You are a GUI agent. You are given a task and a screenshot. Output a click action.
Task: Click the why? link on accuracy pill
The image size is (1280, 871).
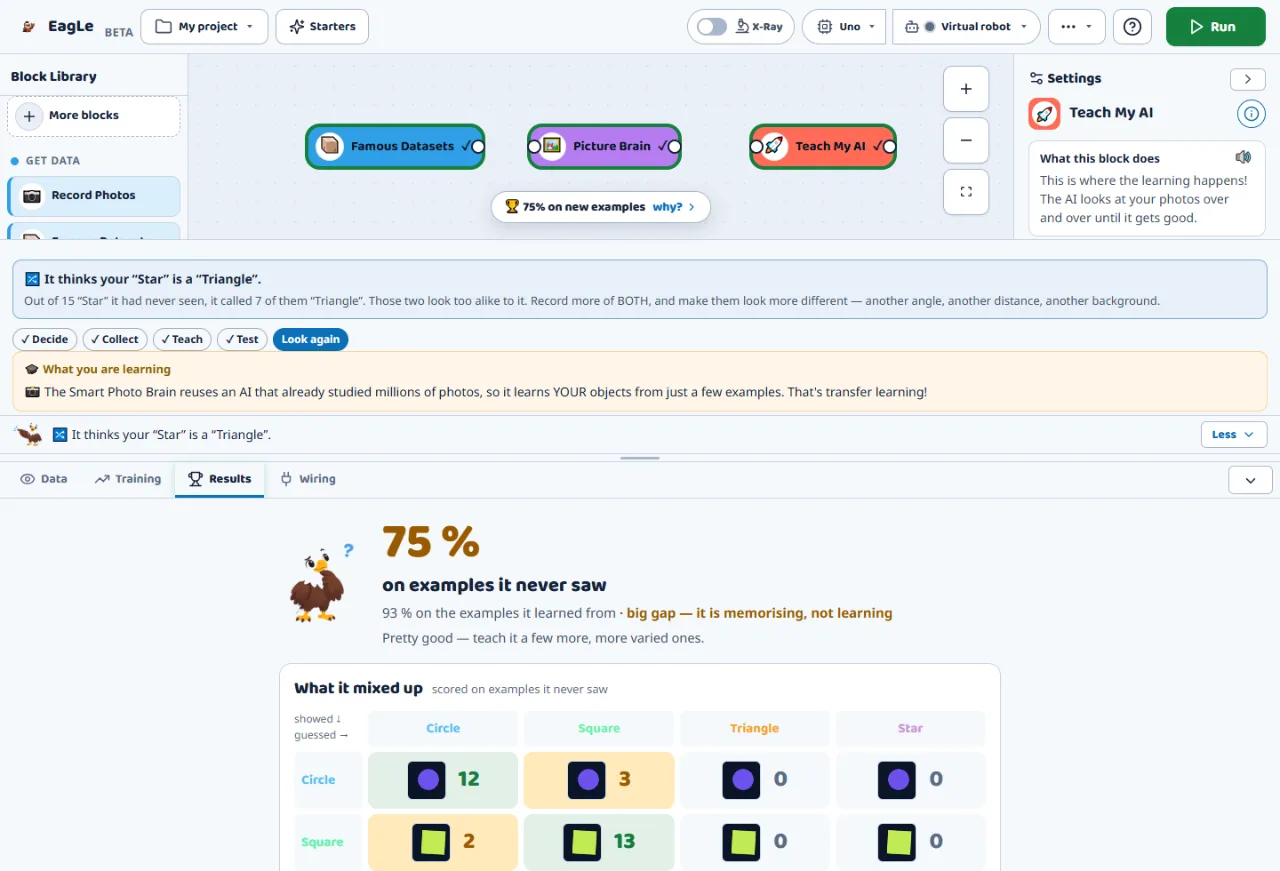click(x=673, y=207)
